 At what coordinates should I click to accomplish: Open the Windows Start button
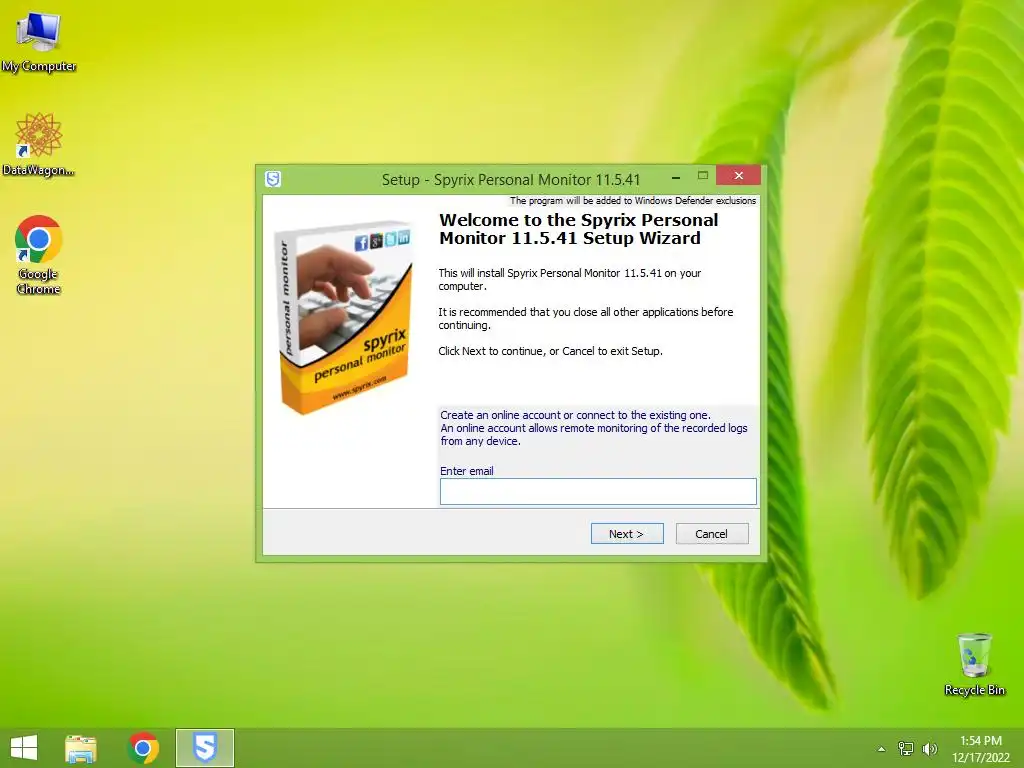[x=24, y=748]
